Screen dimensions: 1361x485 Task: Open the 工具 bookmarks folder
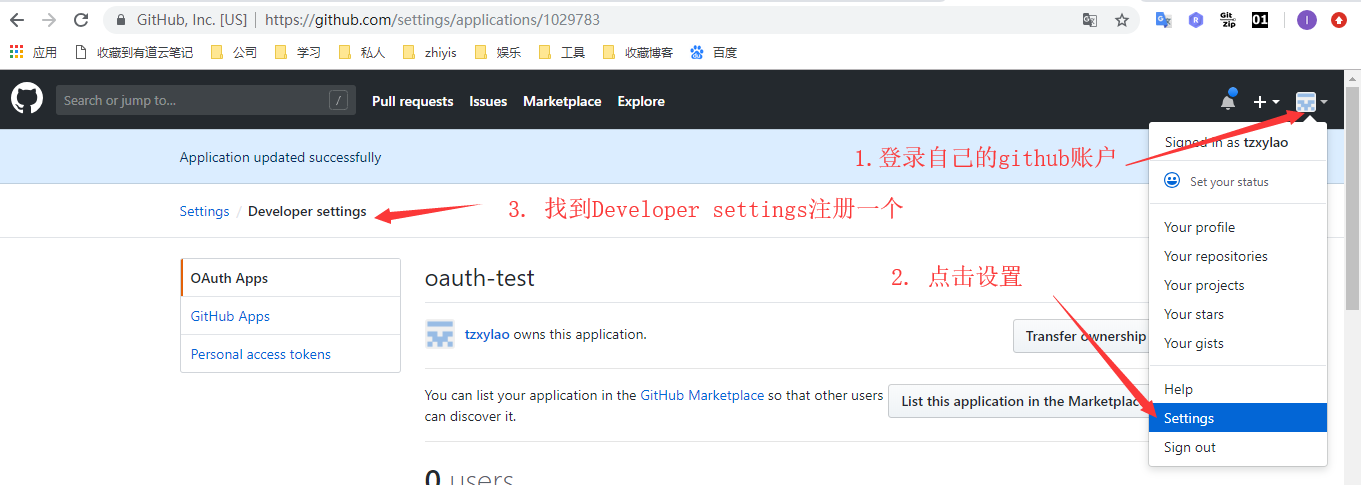[562, 52]
